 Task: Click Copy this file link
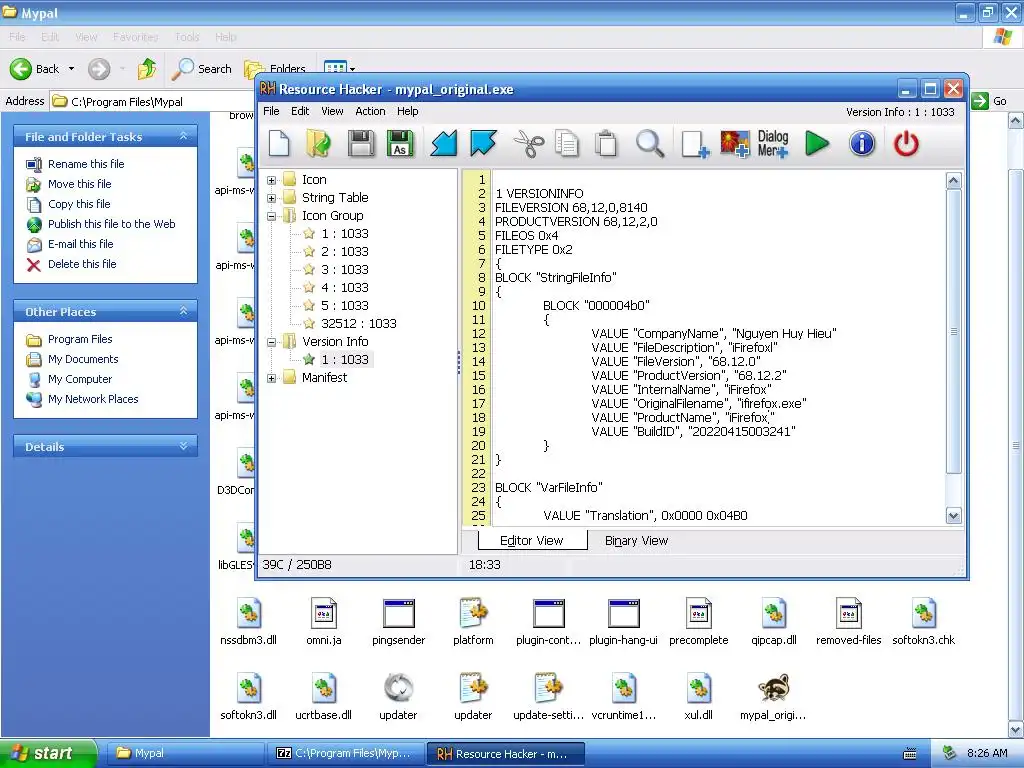[79, 204]
